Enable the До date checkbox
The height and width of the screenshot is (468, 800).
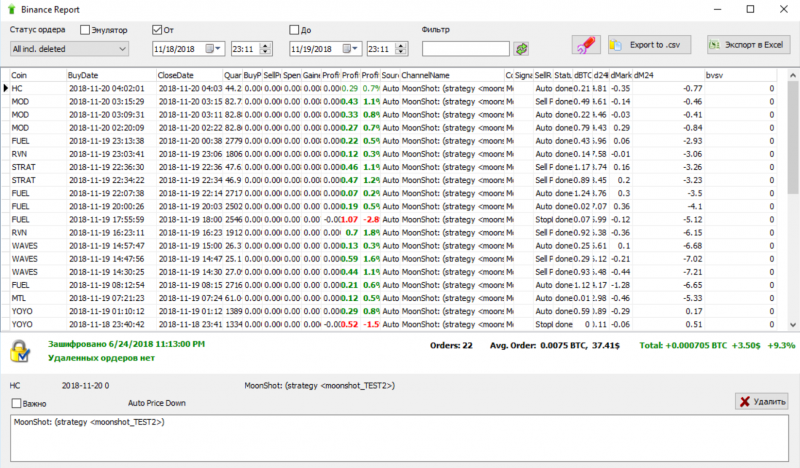(294, 30)
